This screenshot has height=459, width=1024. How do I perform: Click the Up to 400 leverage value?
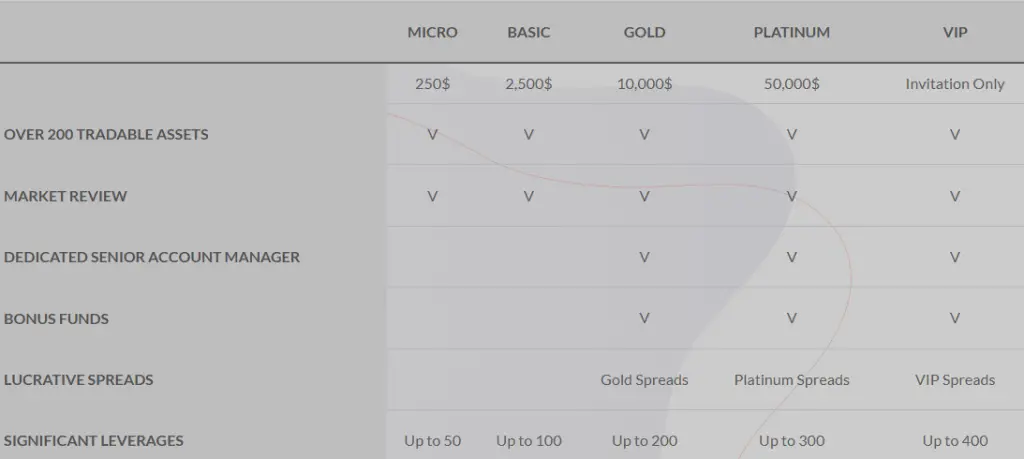click(x=955, y=441)
